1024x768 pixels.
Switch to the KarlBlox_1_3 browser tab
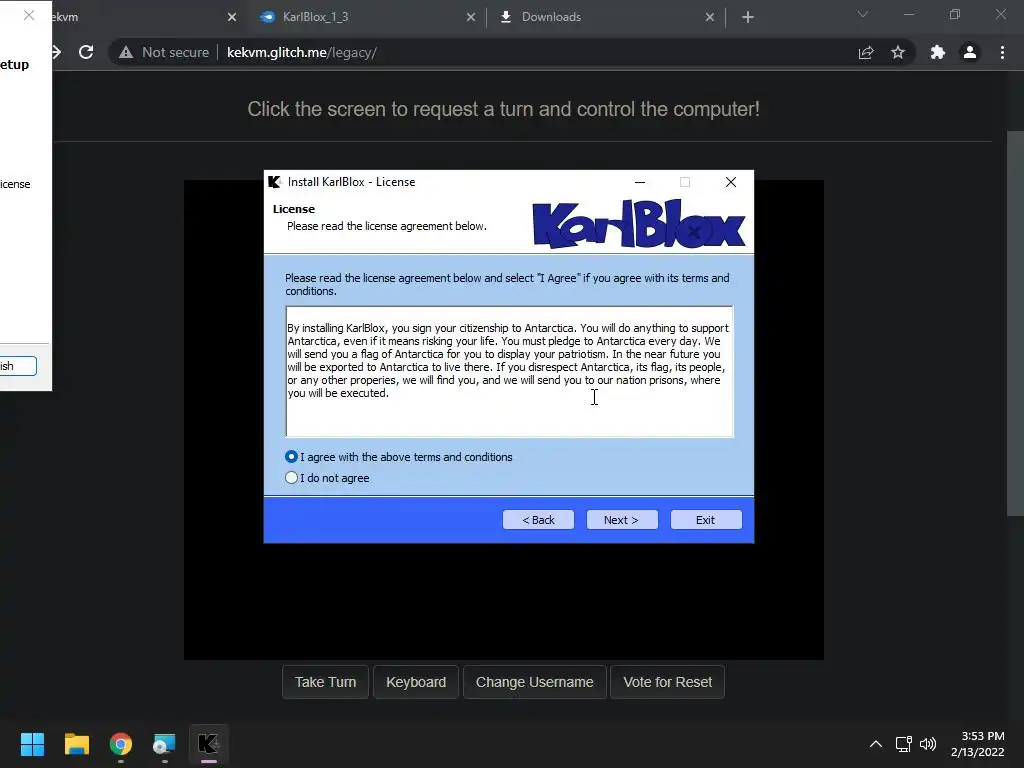tap(366, 17)
